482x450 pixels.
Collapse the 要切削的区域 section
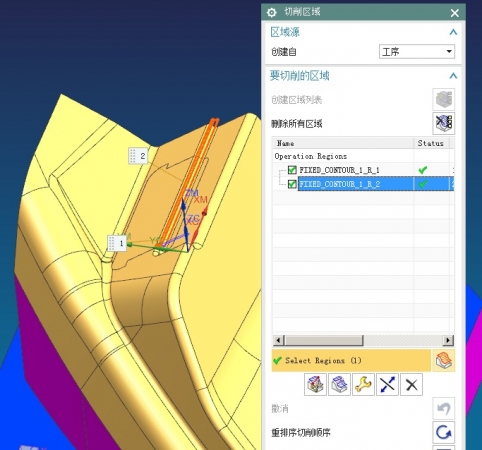[x=453, y=76]
